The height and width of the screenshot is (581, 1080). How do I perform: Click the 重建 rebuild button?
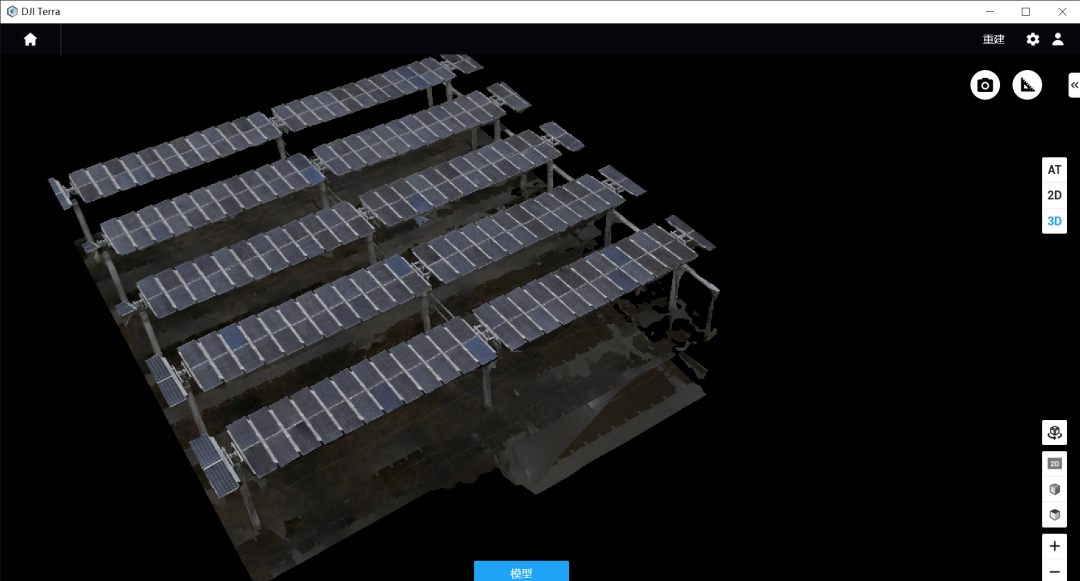[993, 40]
